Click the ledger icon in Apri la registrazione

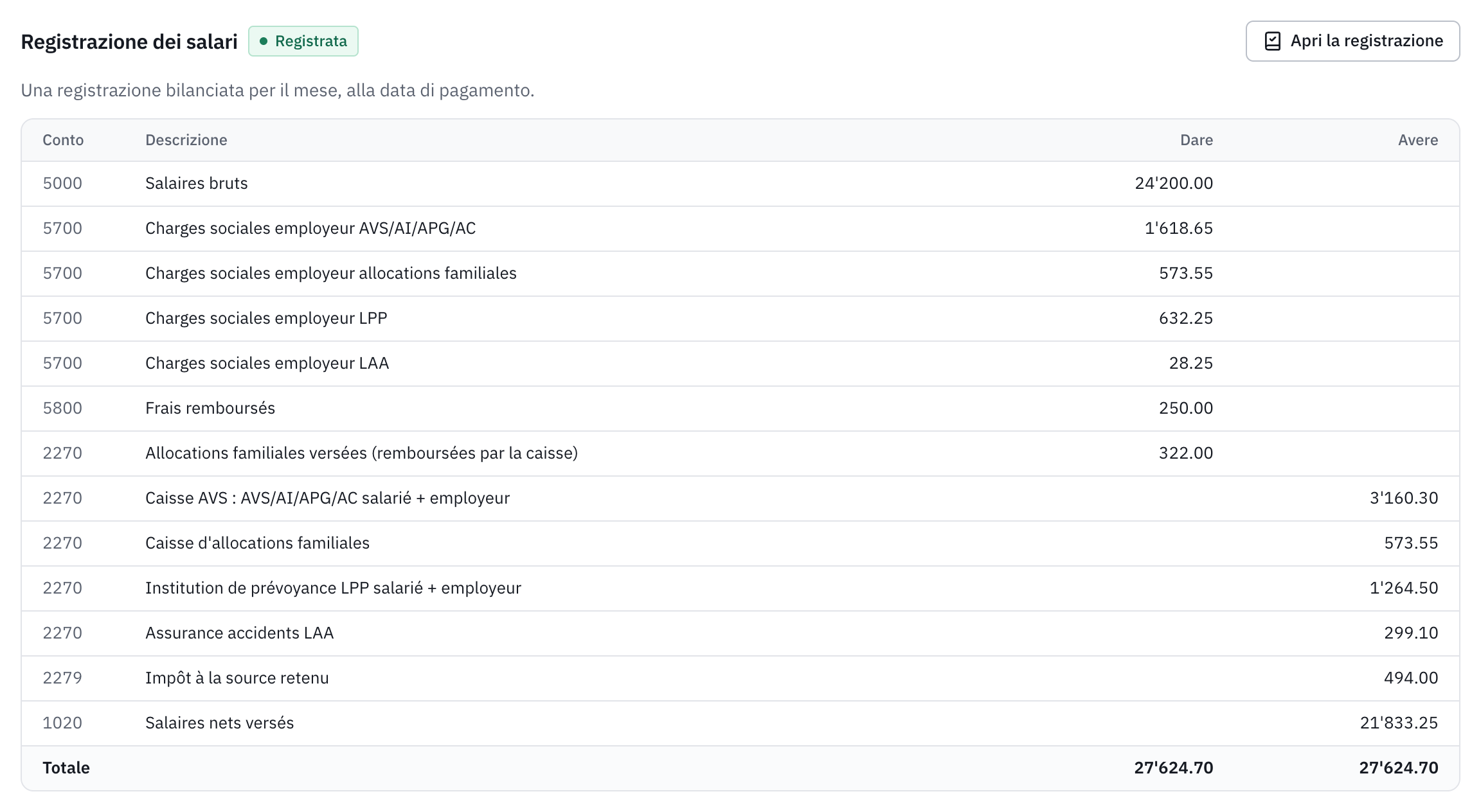pos(1273,41)
